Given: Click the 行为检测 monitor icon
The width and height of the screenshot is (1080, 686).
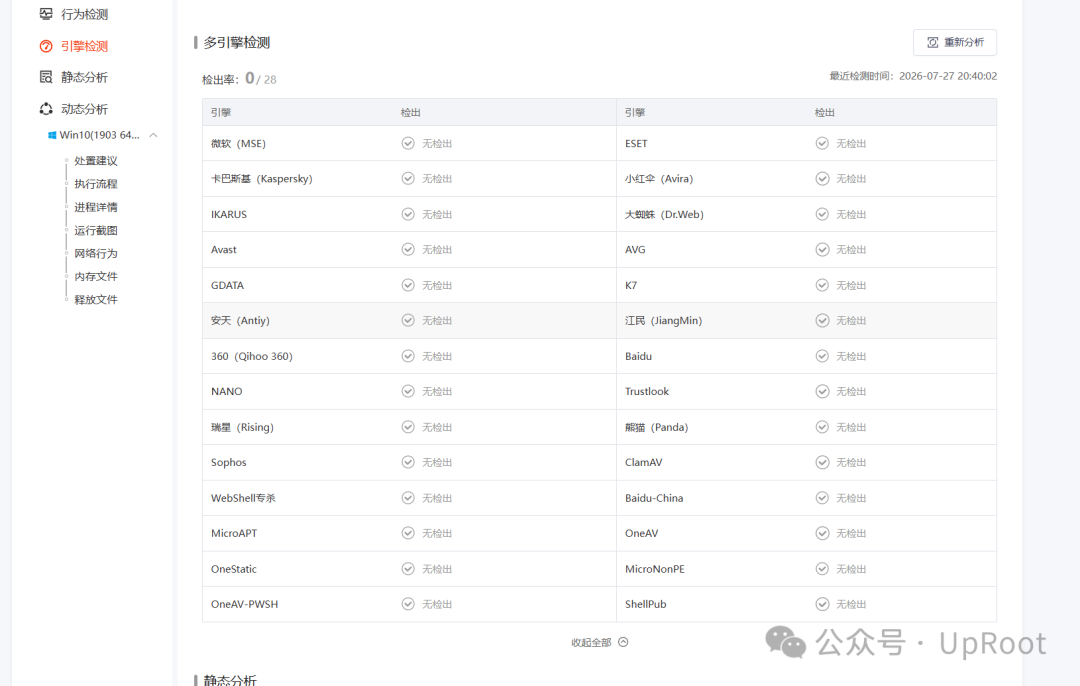Looking at the screenshot, I should (x=46, y=14).
